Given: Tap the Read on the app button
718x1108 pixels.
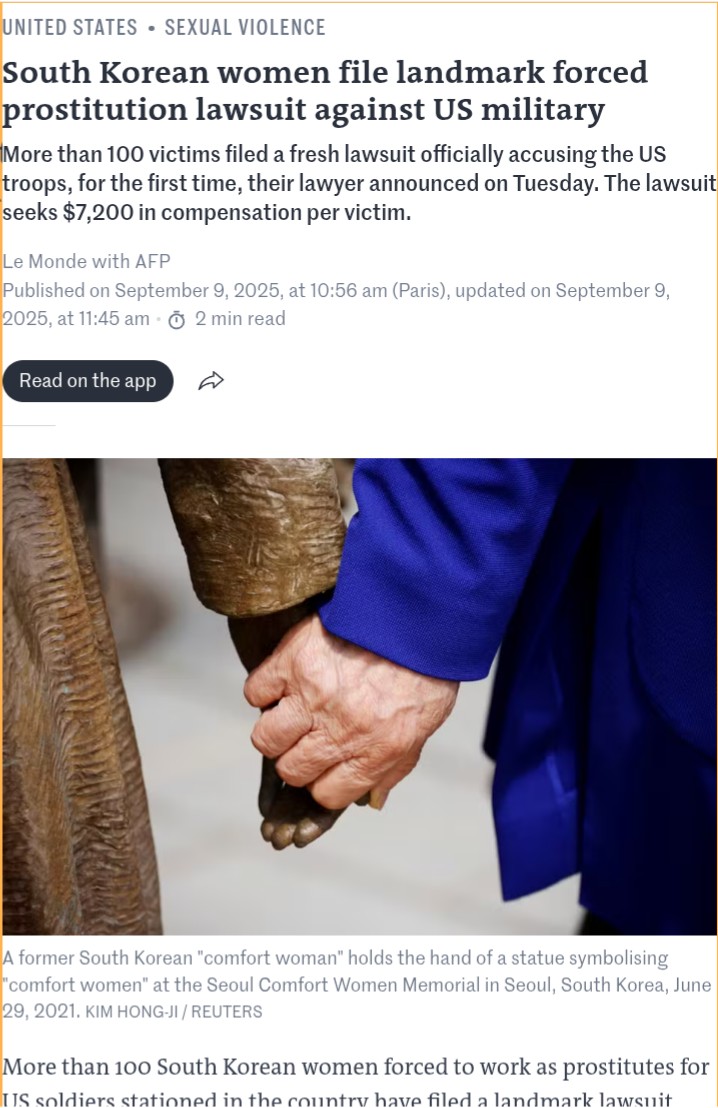Looking at the screenshot, I should click(88, 381).
